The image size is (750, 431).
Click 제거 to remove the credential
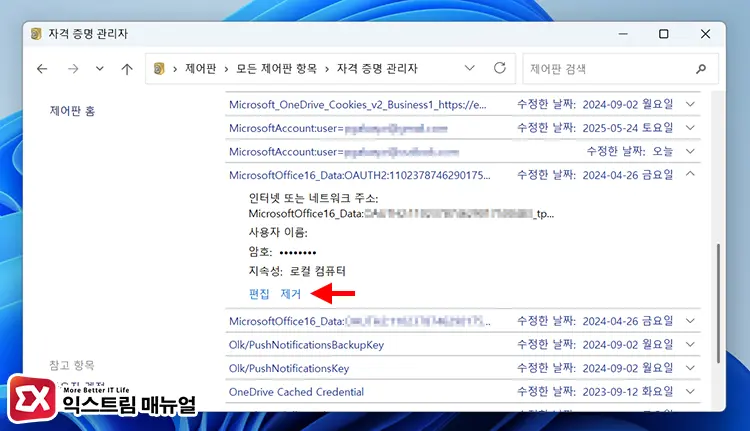pos(291,294)
